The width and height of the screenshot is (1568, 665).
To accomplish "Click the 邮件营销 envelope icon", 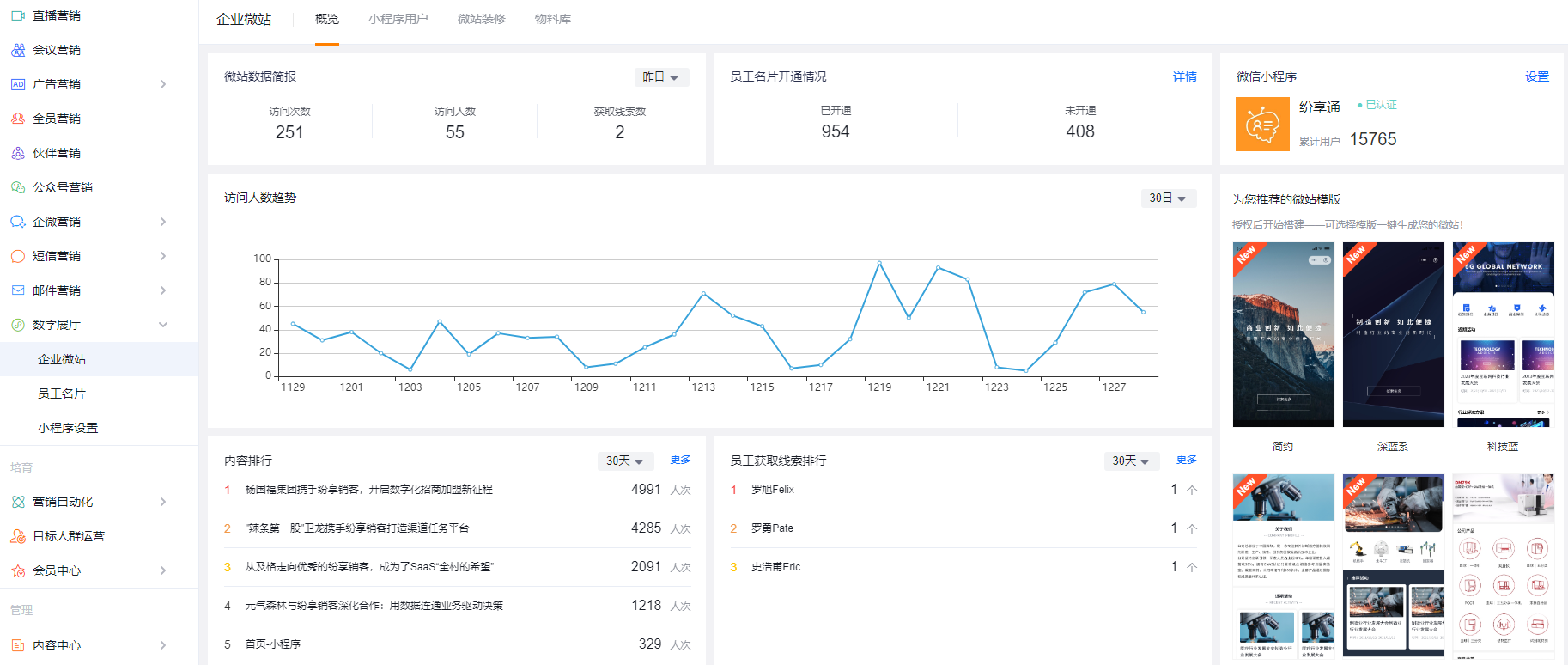I will (18, 290).
